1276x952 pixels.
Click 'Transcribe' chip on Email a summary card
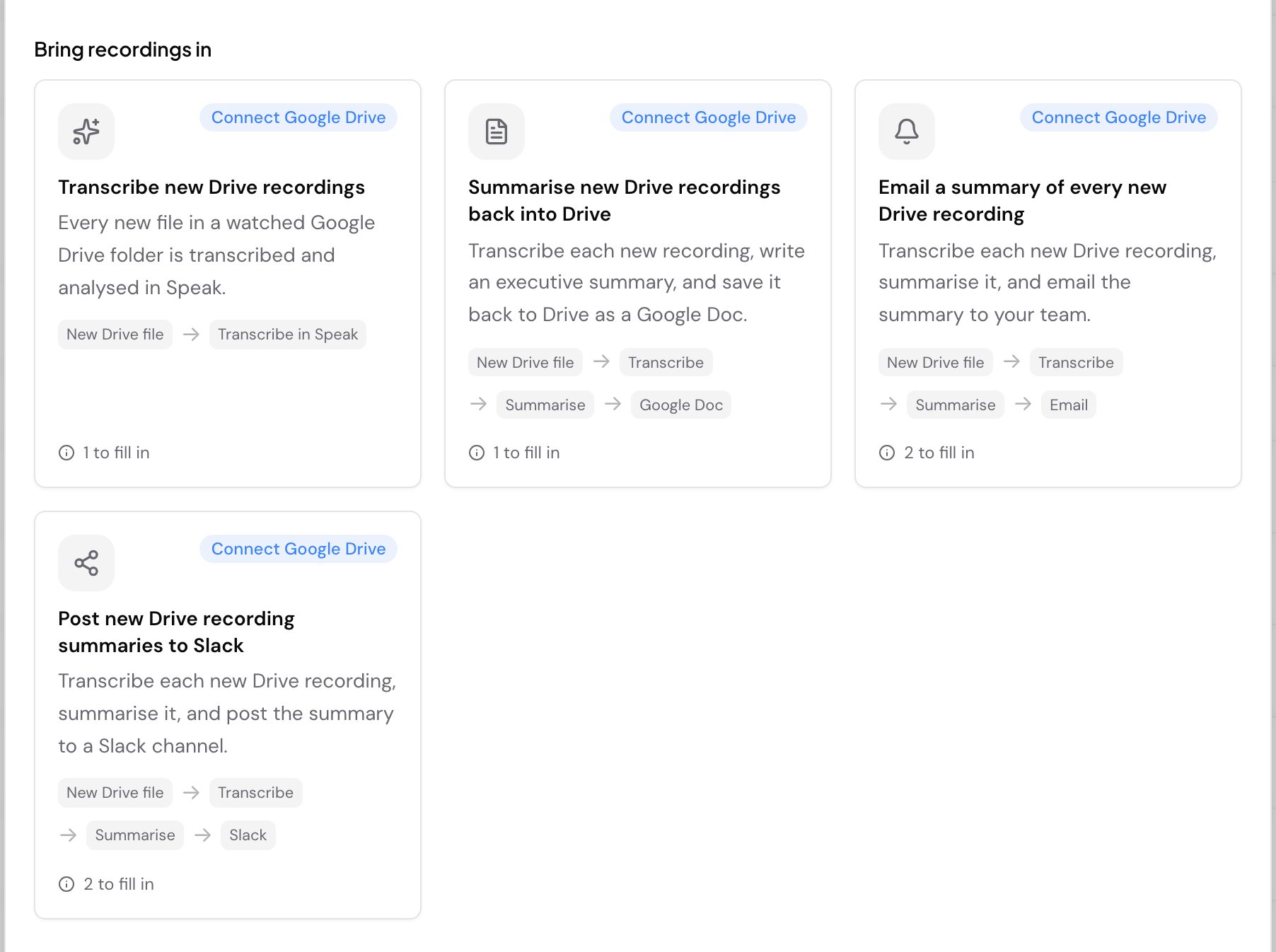point(1077,363)
